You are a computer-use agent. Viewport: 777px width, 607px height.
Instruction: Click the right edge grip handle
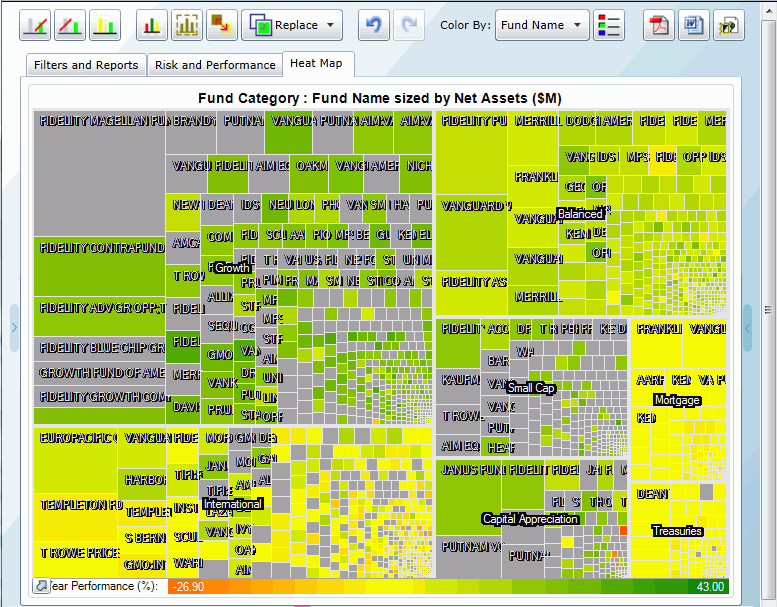coord(769,310)
